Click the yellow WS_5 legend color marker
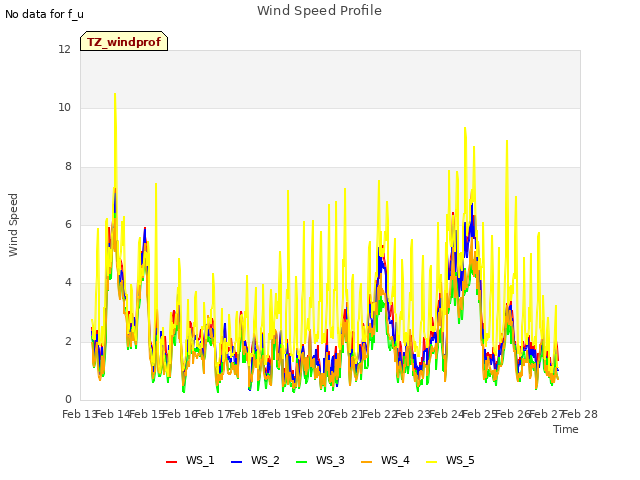The width and height of the screenshot is (640, 480). pyautogui.click(x=431, y=462)
